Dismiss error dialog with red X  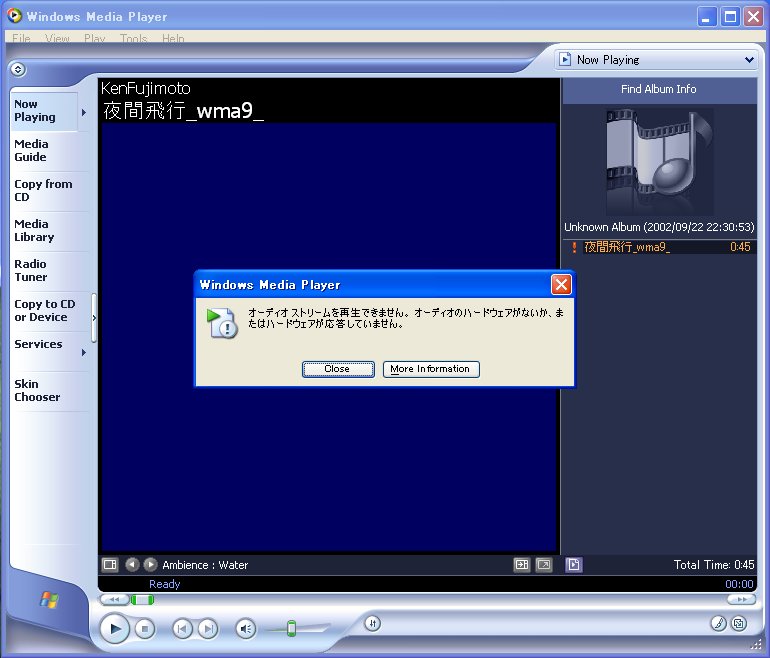(x=561, y=284)
